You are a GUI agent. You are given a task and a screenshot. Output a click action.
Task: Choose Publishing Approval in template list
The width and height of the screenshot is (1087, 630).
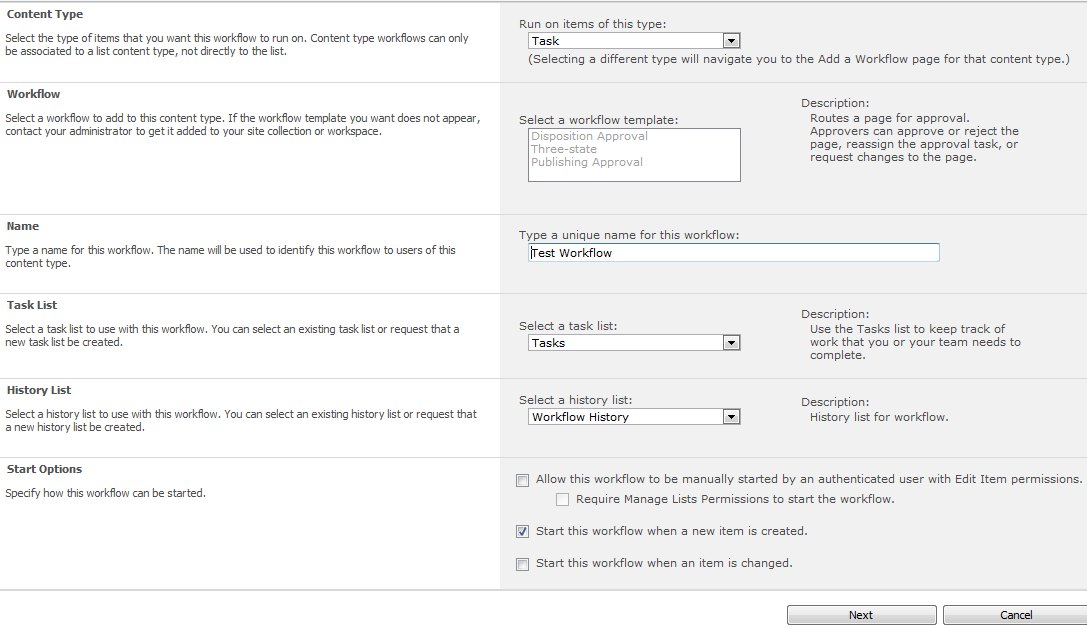587,162
